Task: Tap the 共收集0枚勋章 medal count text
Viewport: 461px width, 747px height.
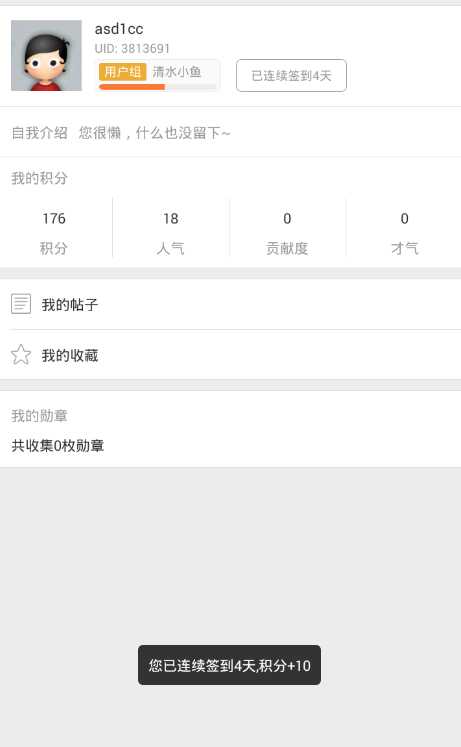Action: (58, 445)
